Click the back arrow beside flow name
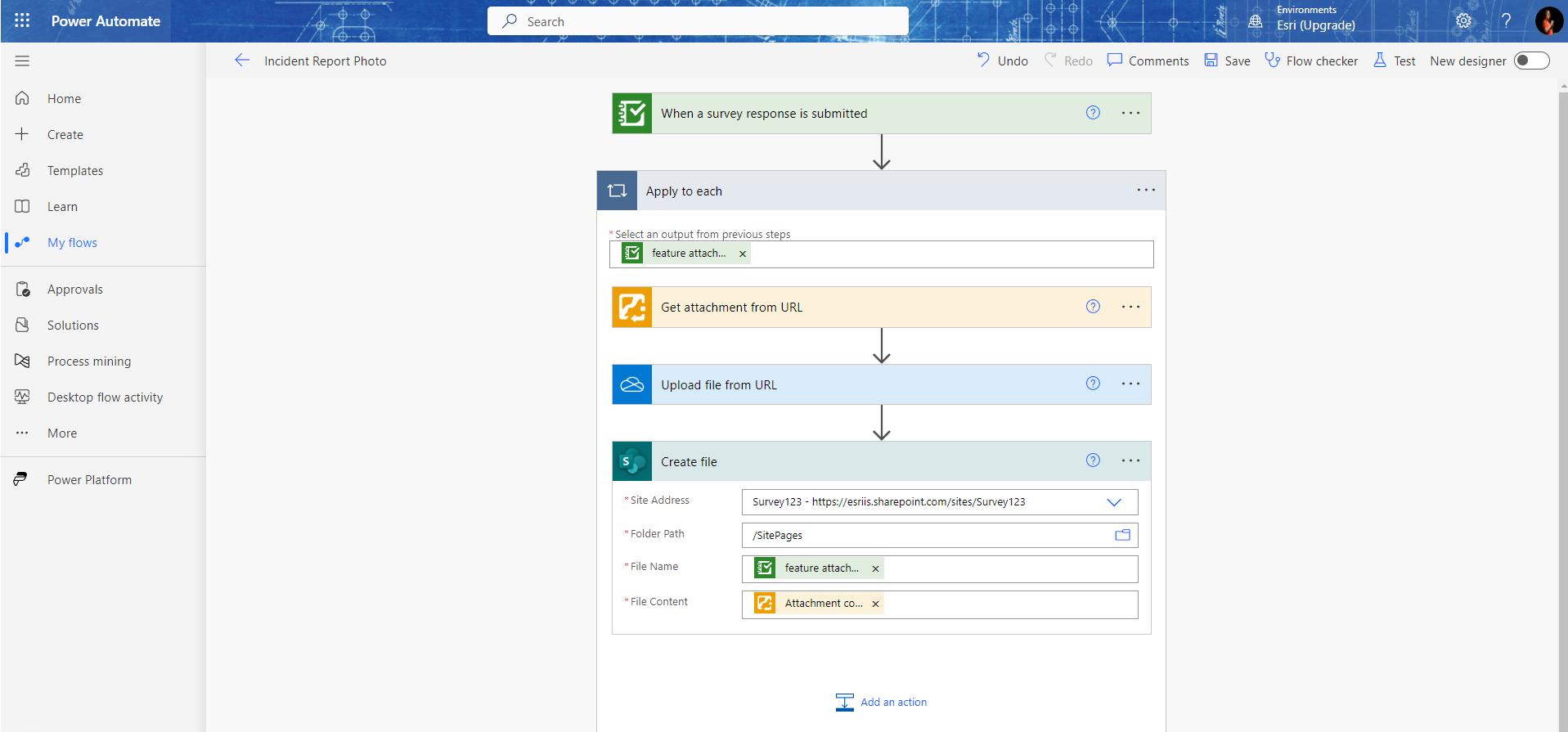Viewport: 1568px width, 732px height. click(242, 61)
